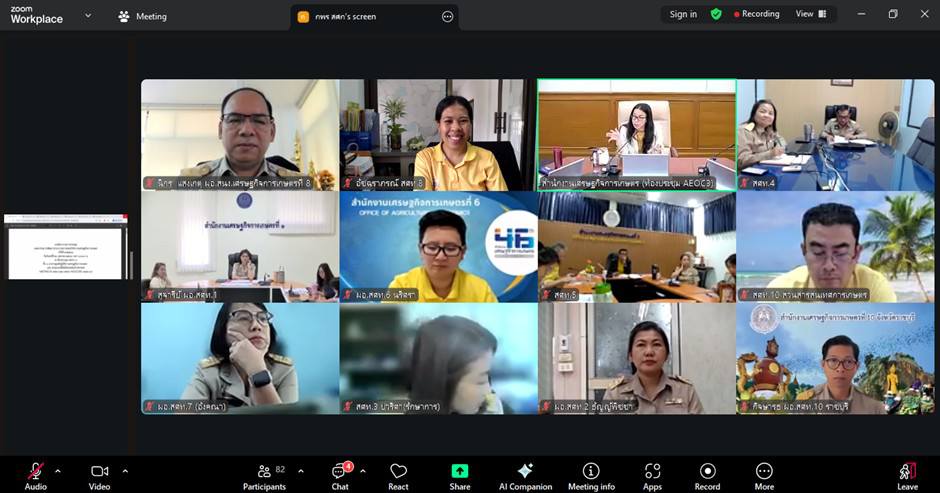Image resolution: width=940 pixels, height=493 pixels.
Task: Click the Leave meeting button
Action: pyautogui.click(x=907, y=474)
